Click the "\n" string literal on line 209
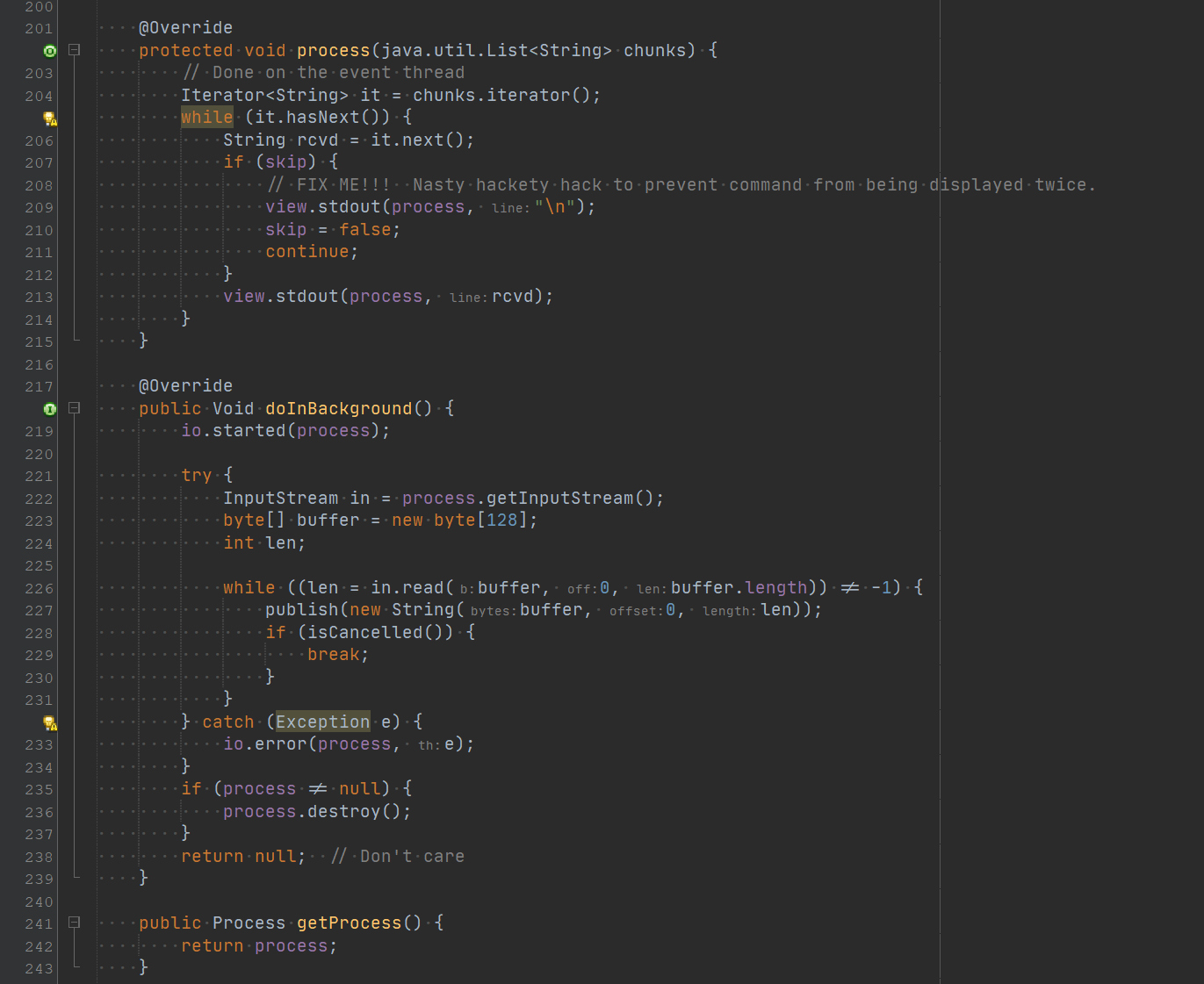 click(555, 207)
